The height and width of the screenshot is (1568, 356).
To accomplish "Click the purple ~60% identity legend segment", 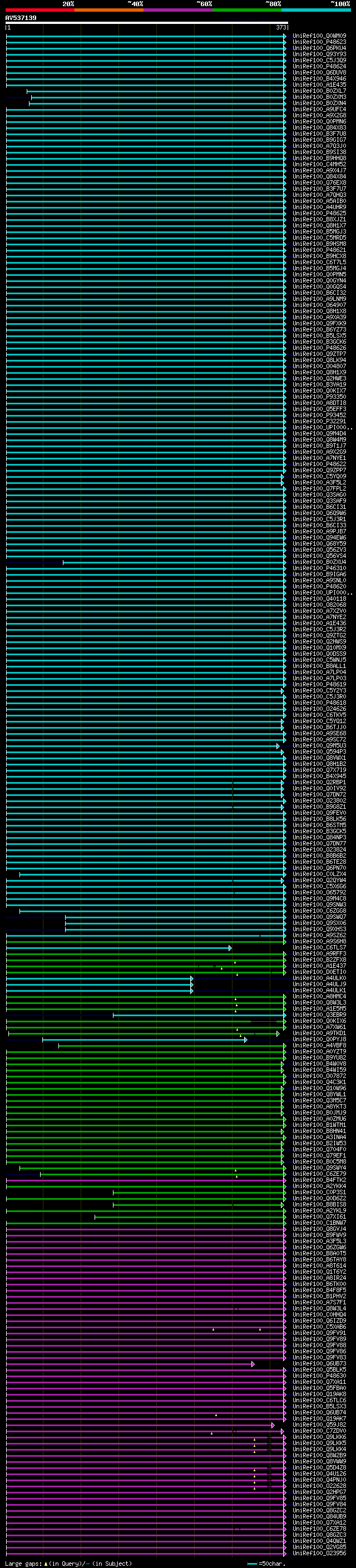I will pos(179,10).
